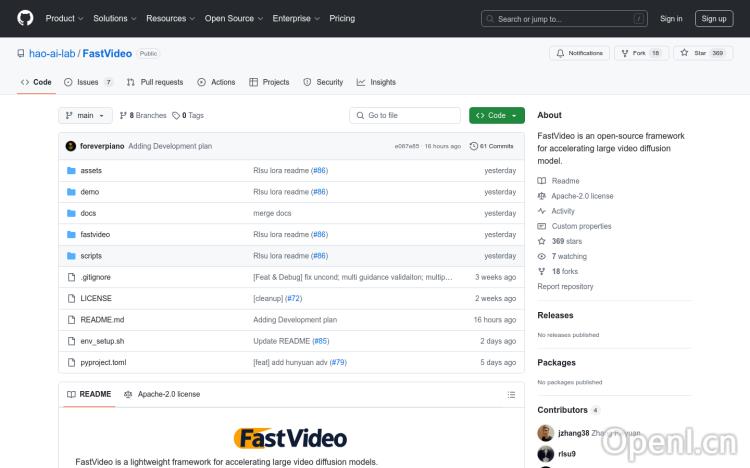Expand the Product menu in header
Image resolution: width=750 pixels, height=468 pixels.
click(x=64, y=18)
